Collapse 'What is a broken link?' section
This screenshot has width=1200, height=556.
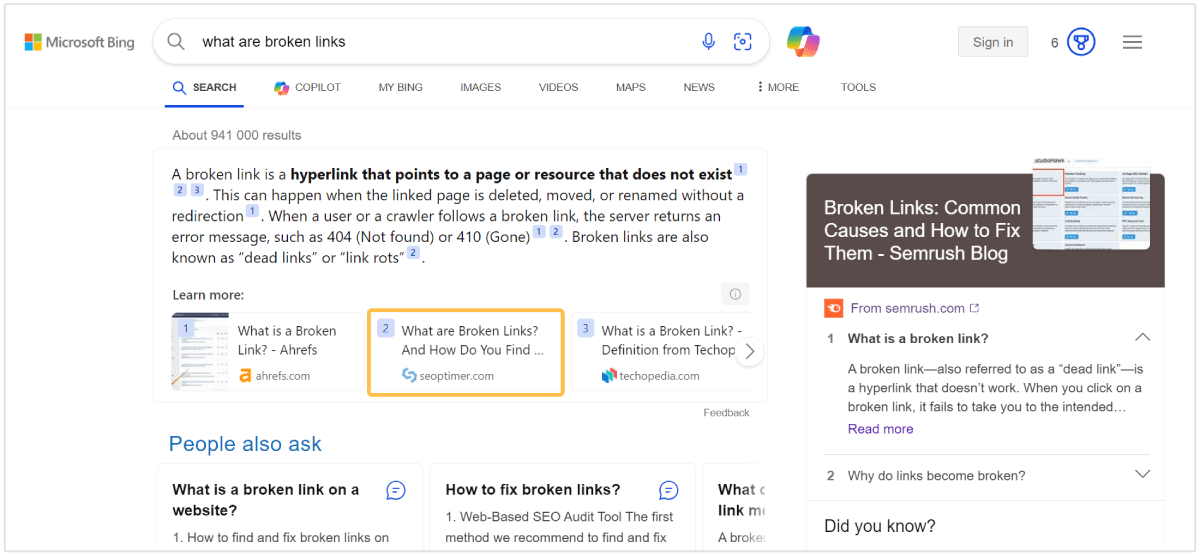tap(1142, 338)
